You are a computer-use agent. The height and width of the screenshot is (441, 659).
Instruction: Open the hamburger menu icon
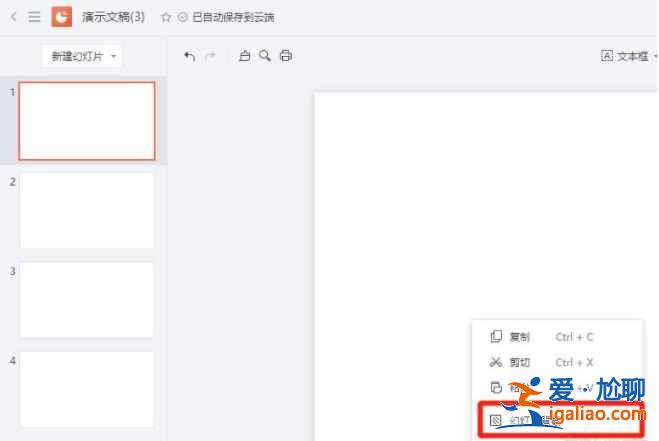click(x=34, y=17)
